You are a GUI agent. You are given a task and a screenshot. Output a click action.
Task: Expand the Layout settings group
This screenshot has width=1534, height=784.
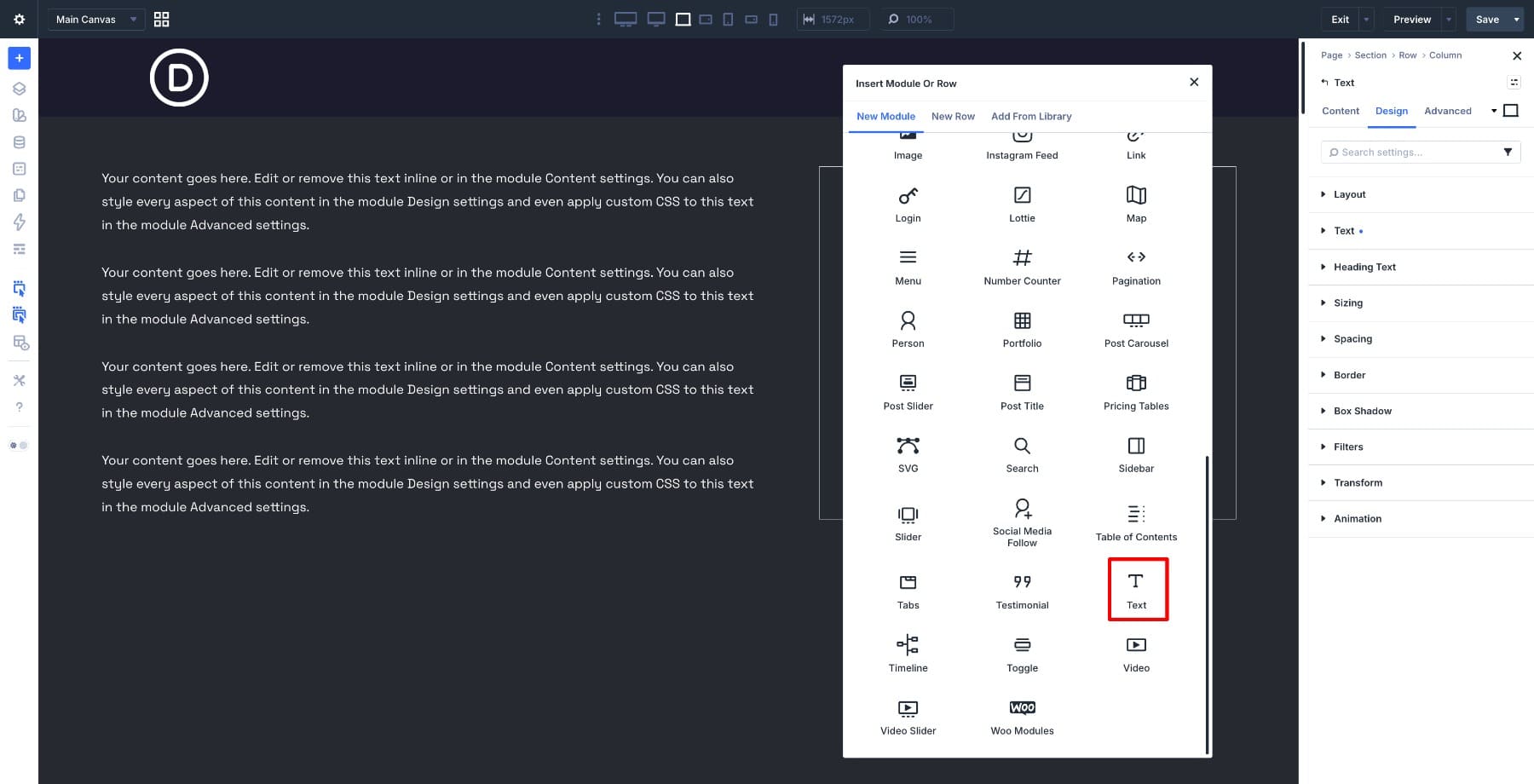1420,194
